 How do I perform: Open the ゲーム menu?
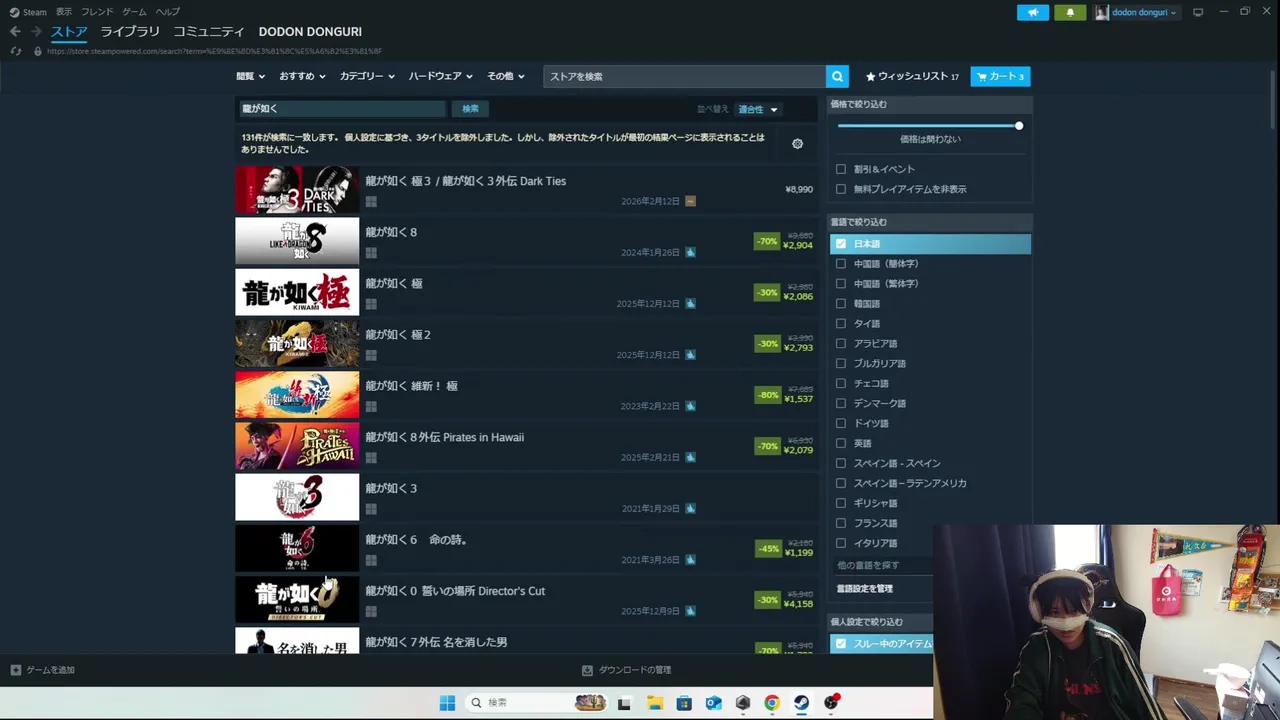tap(134, 12)
